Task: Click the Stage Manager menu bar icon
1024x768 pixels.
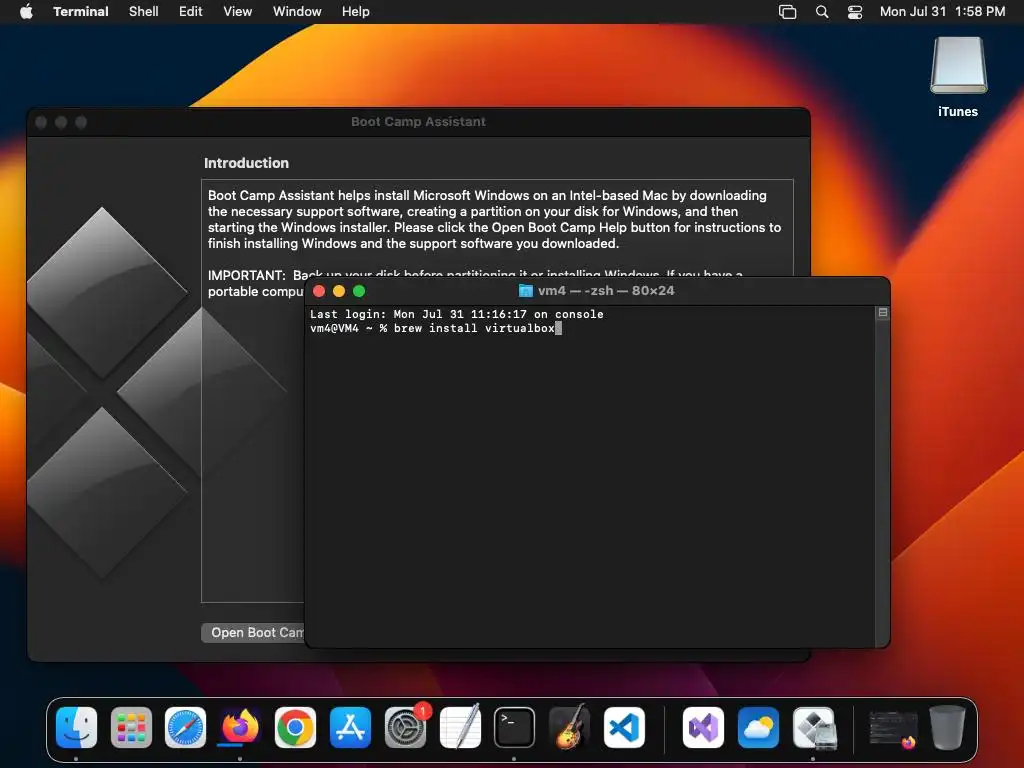Action: (x=788, y=12)
